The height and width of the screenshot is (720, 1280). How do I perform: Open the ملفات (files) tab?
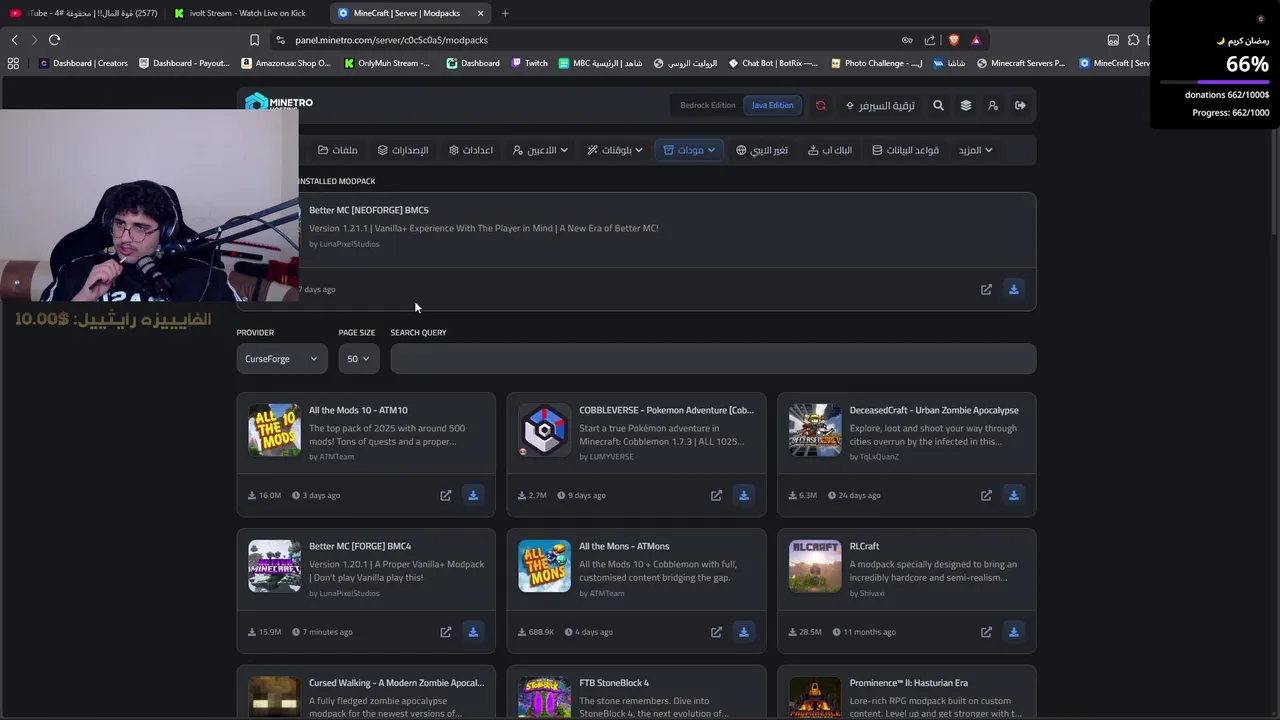pyautogui.click(x=338, y=150)
